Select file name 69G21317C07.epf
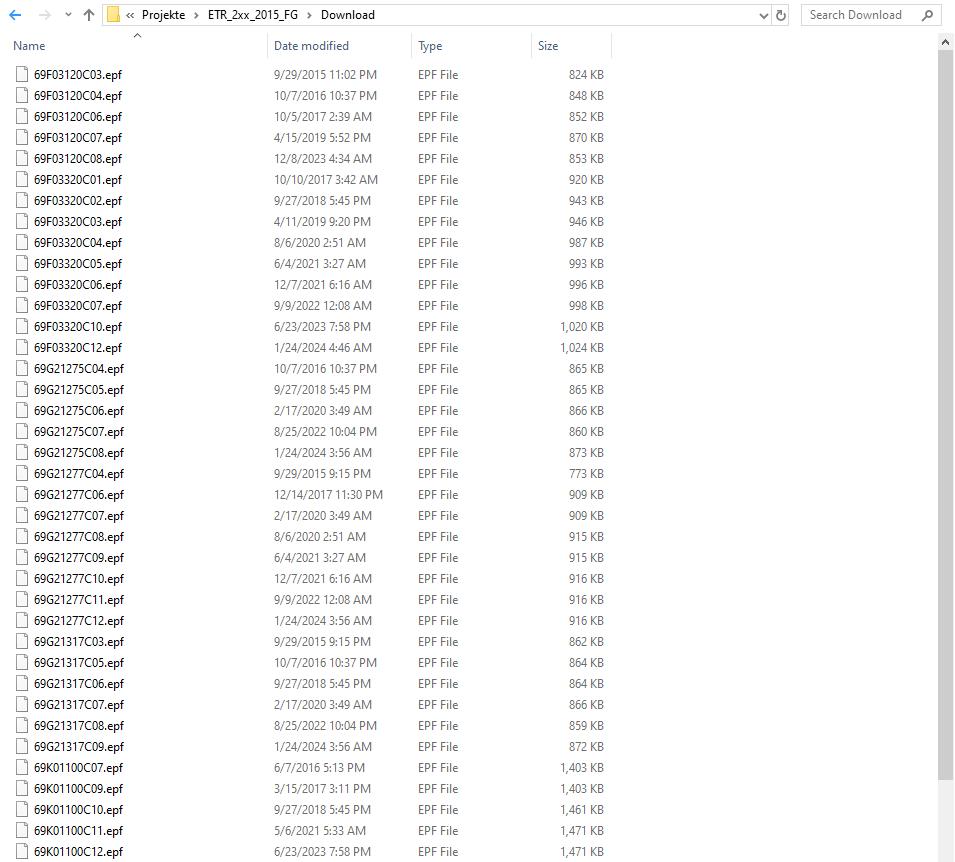 pyautogui.click(x=79, y=705)
